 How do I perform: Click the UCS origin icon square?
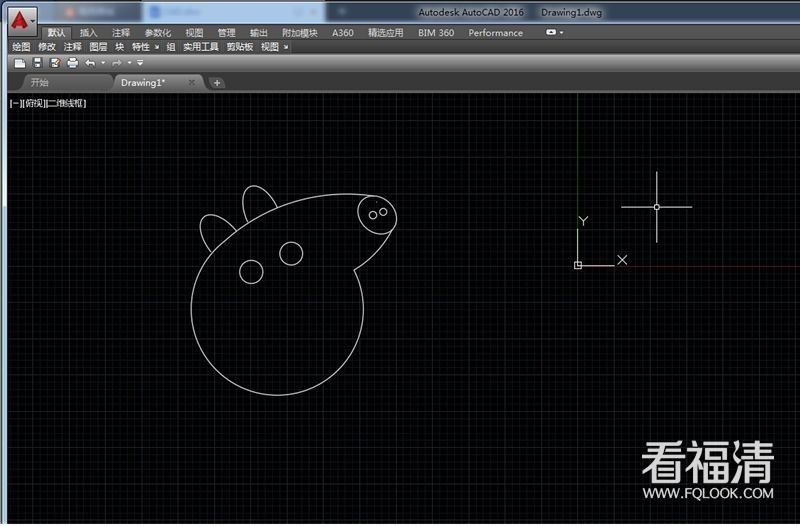(578, 265)
